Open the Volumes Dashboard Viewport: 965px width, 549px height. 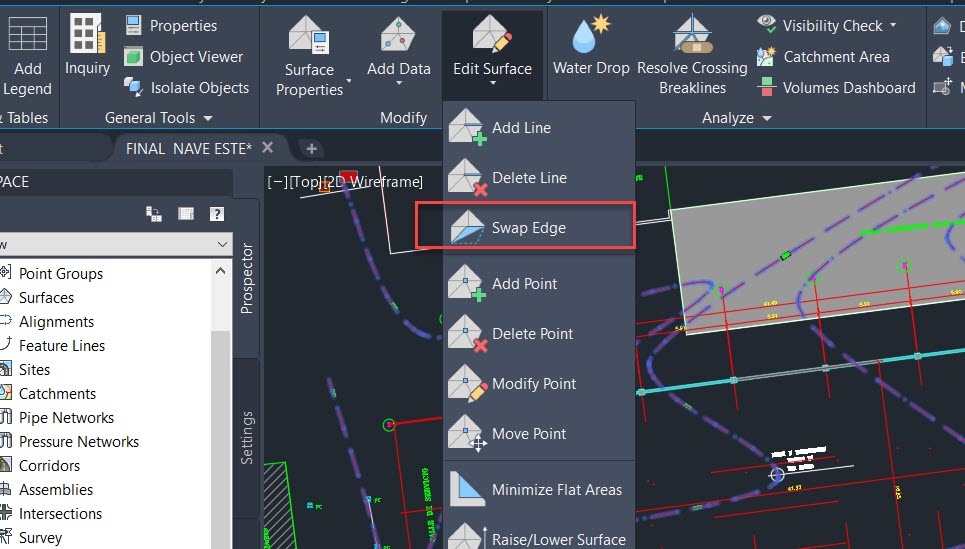pyautogui.click(x=836, y=87)
